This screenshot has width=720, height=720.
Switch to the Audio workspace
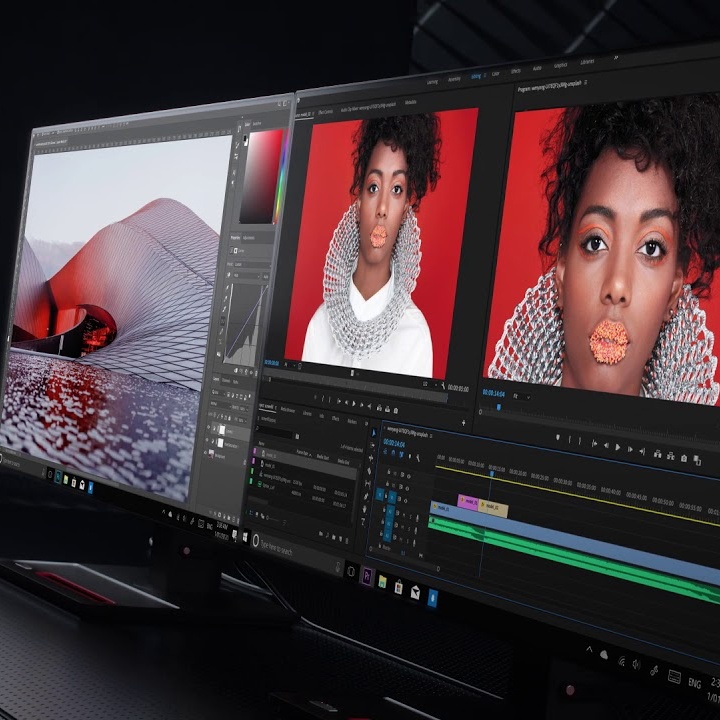[x=537, y=68]
